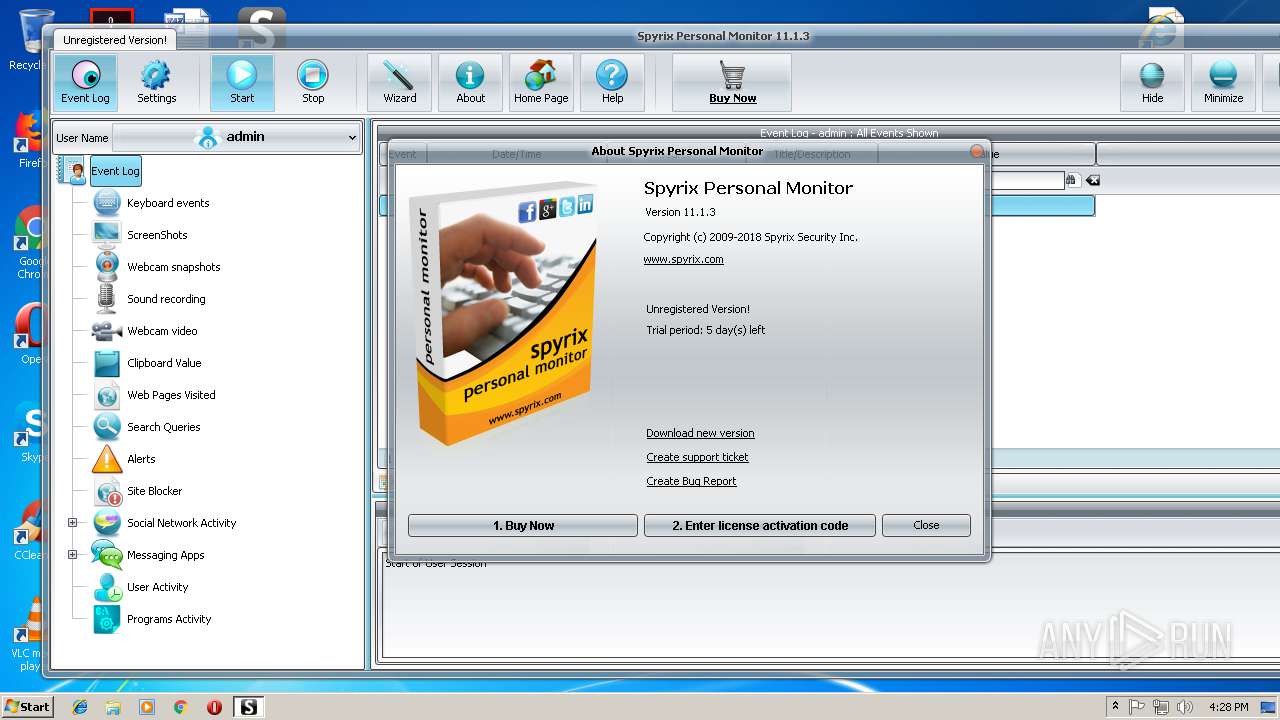Click the Create support ticket link
1280x720 pixels.
click(x=697, y=457)
